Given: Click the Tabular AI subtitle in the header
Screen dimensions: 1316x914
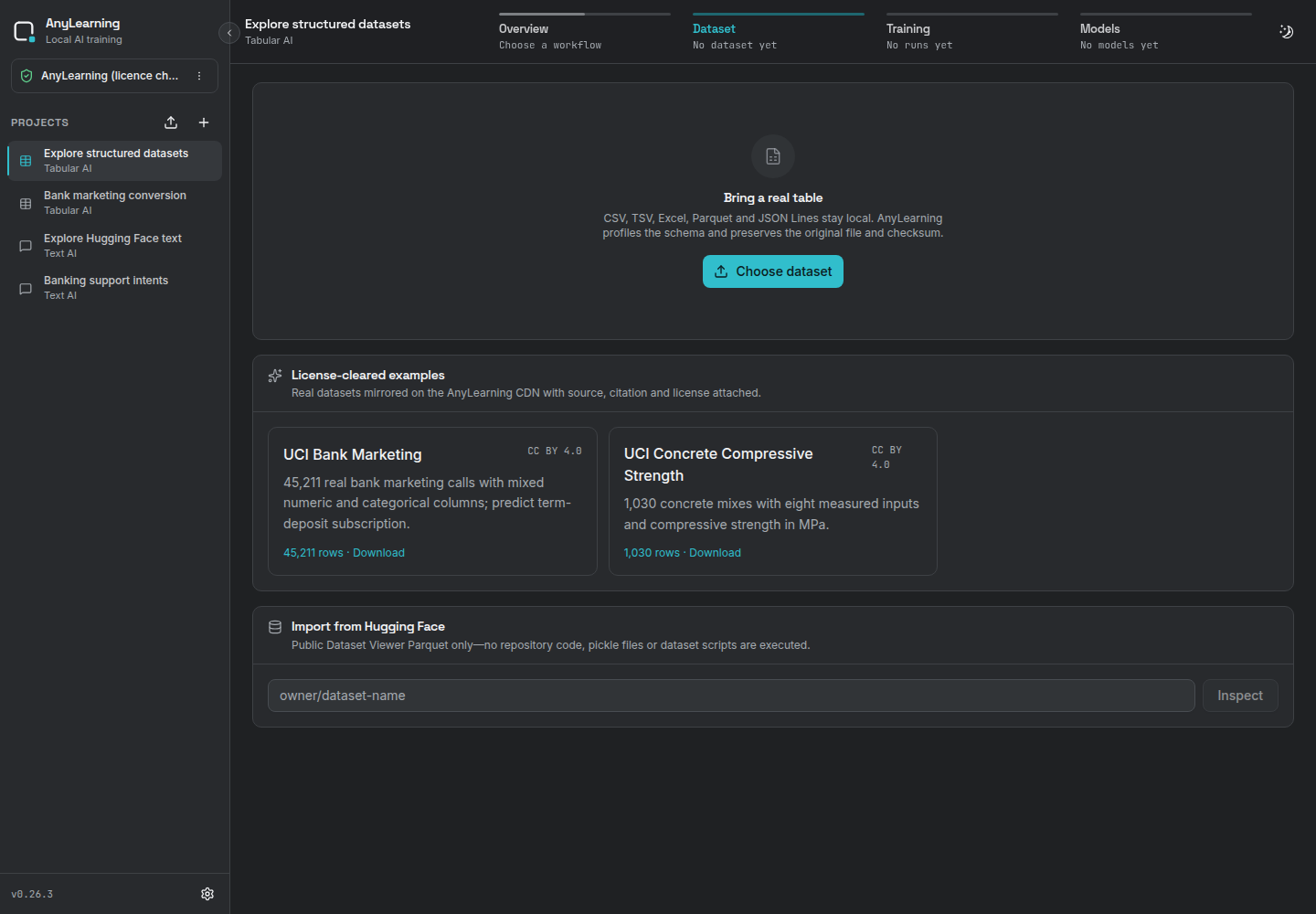Looking at the screenshot, I should (269, 41).
